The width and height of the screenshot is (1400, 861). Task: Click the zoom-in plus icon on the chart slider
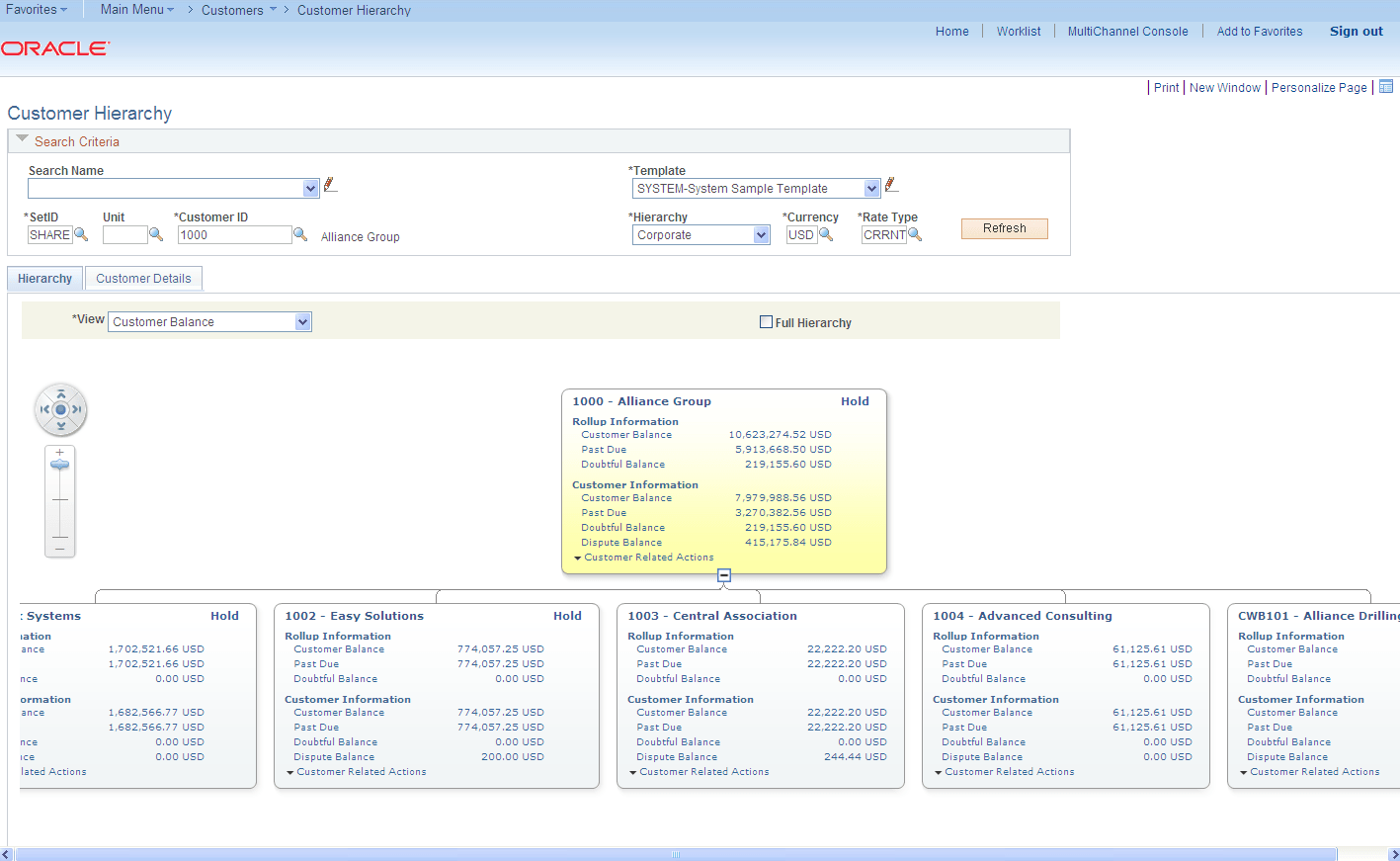59,451
